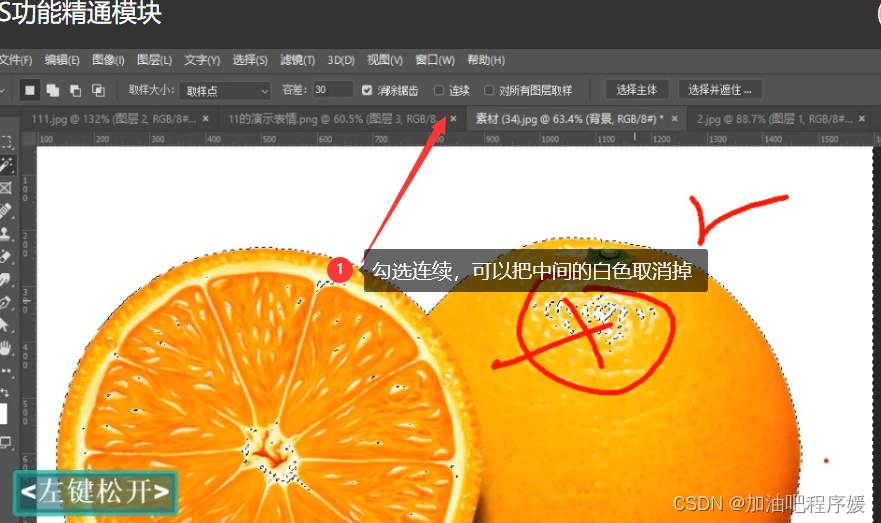Viewport: 881px width, 523px height.
Task: Open the 视图(V) menu
Action: click(385, 60)
